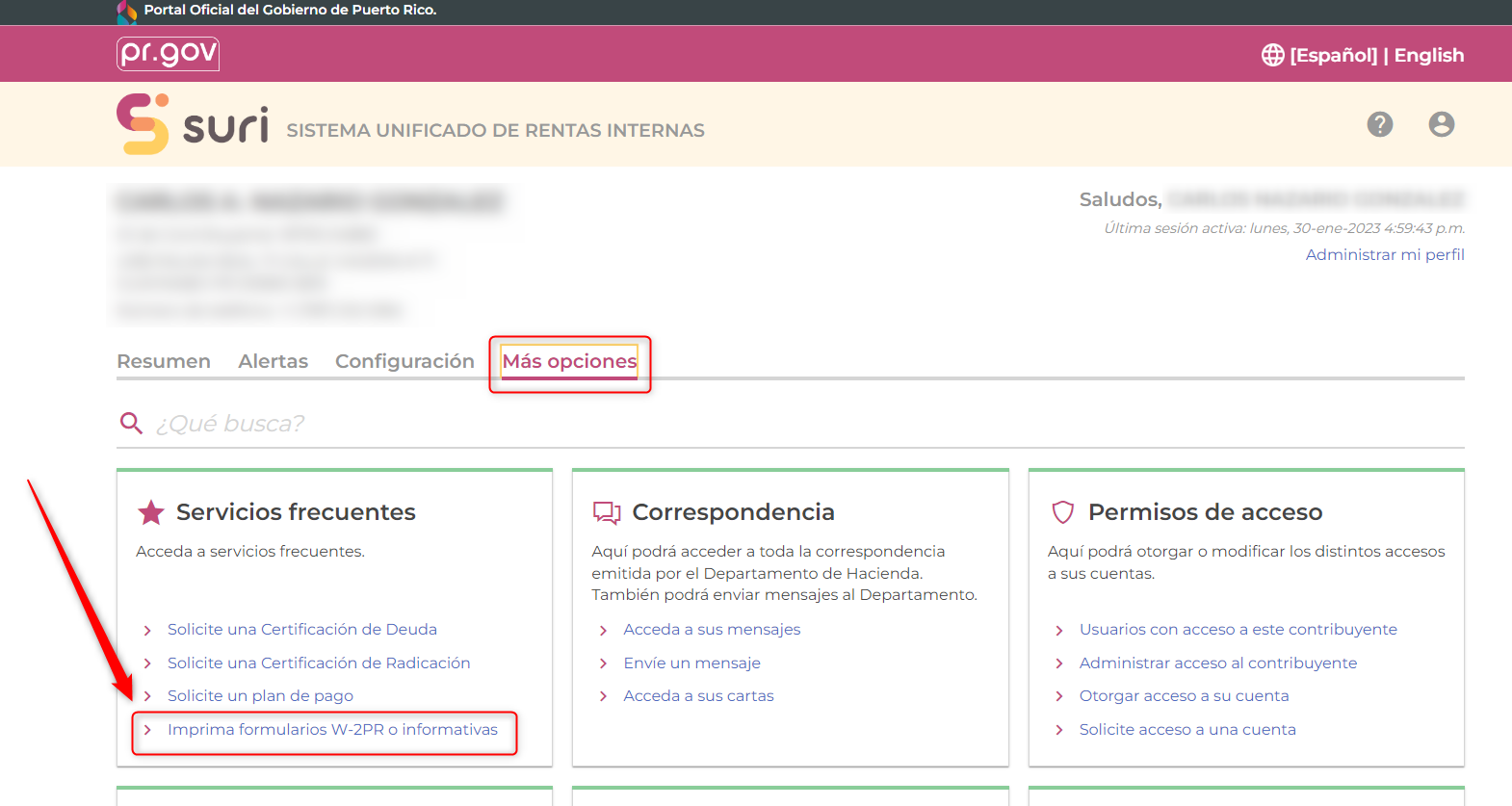Click chevron next to Envíe un mensaje
Image resolution: width=1512 pixels, height=806 pixels.
pos(603,663)
